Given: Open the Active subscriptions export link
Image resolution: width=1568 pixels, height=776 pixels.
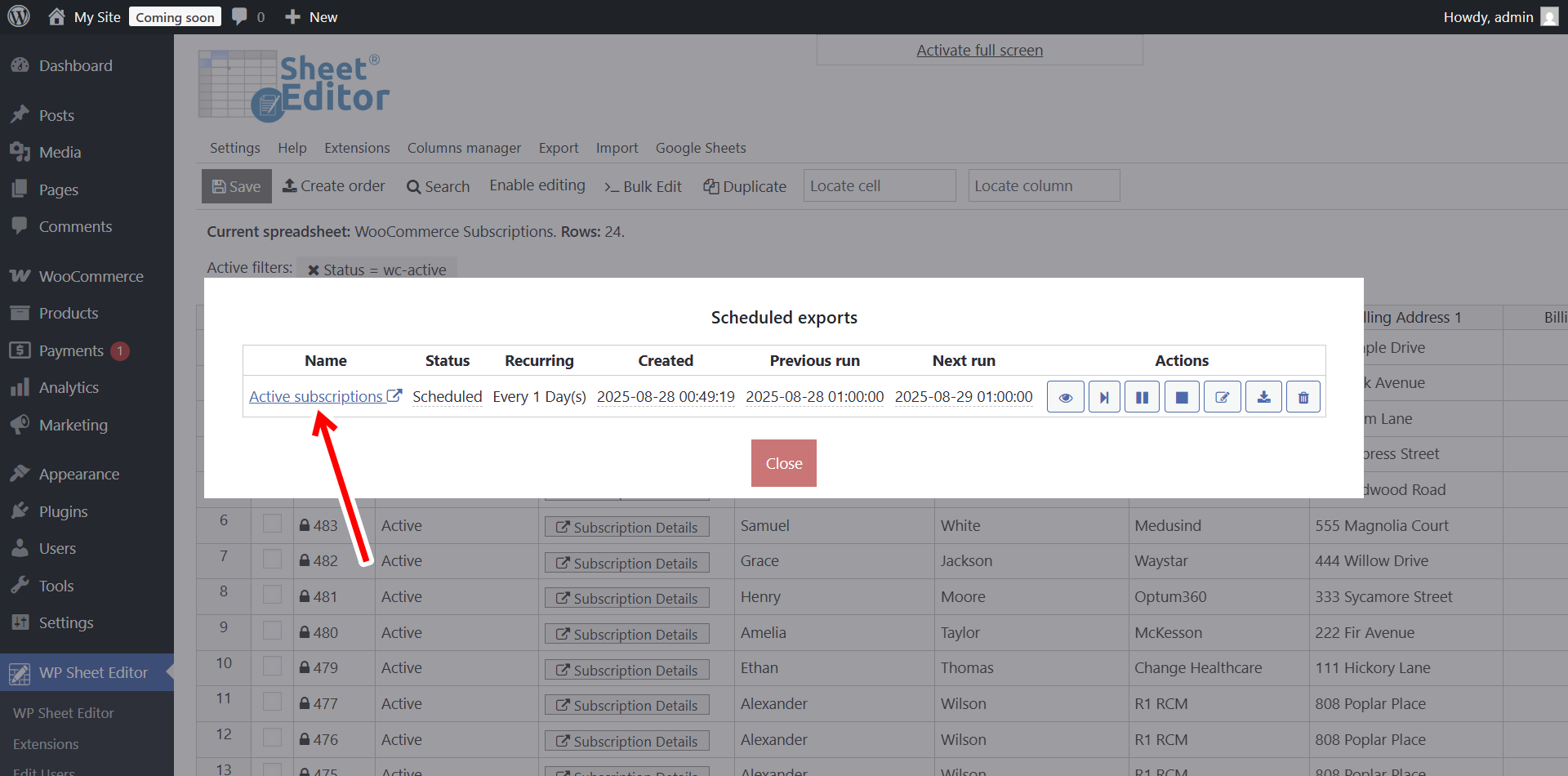Looking at the screenshot, I should [x=325, y=396].
